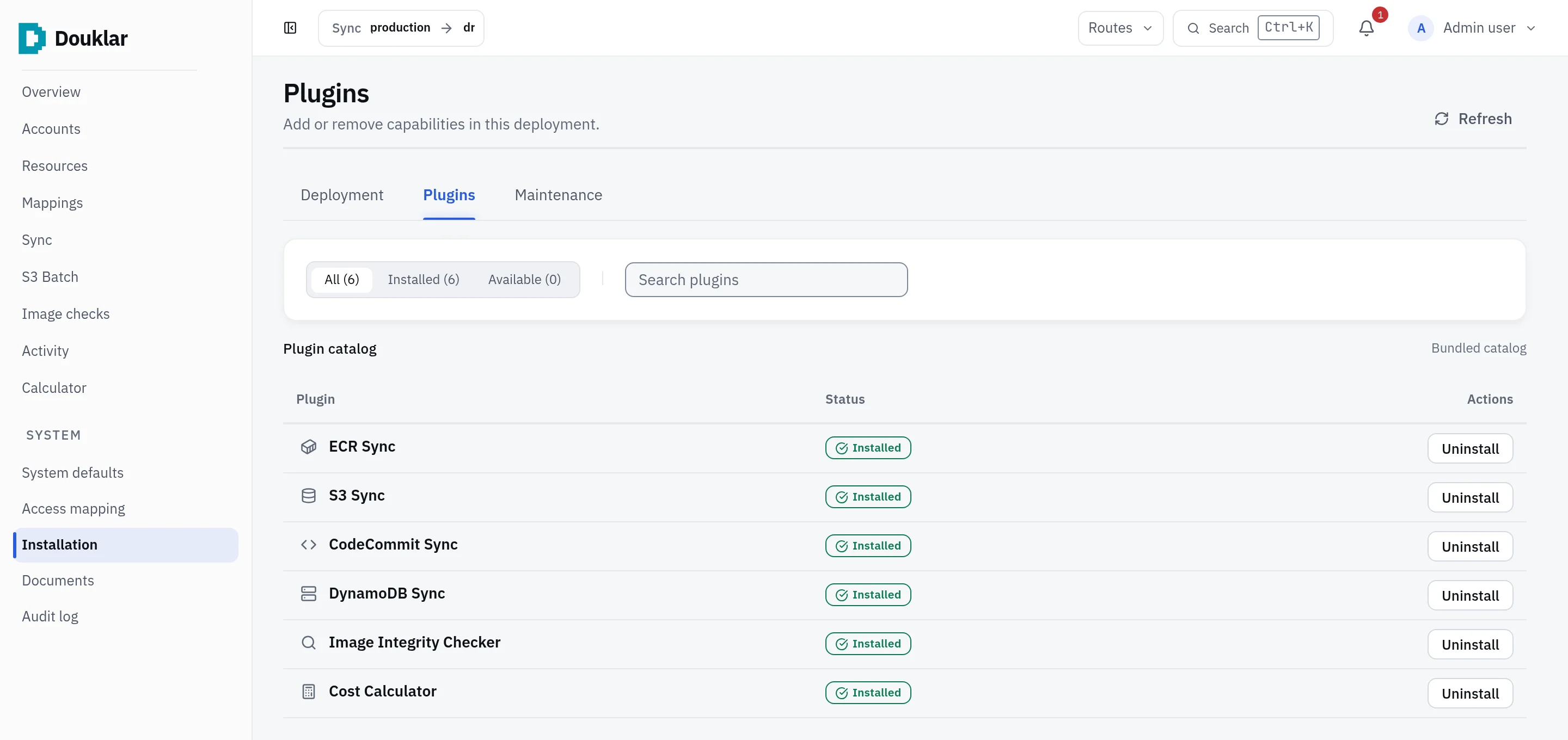The width and height of the screenshot is (1568, 740).
Task: Uninstall the CodeCommit Sync plugin
Action: pos(1469,546)
